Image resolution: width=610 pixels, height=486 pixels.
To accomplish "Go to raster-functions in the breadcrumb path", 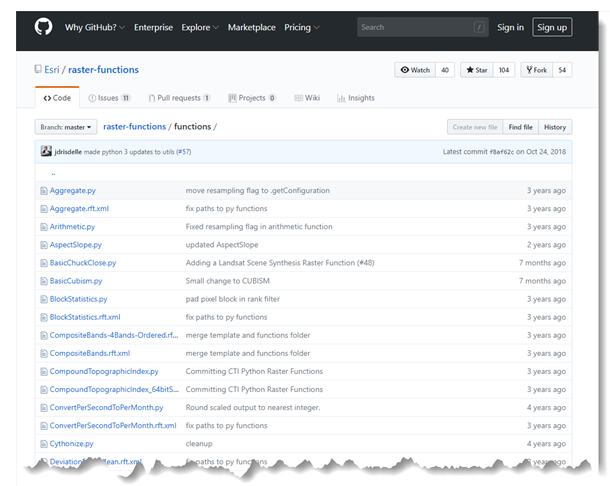I will coord(135,126).
